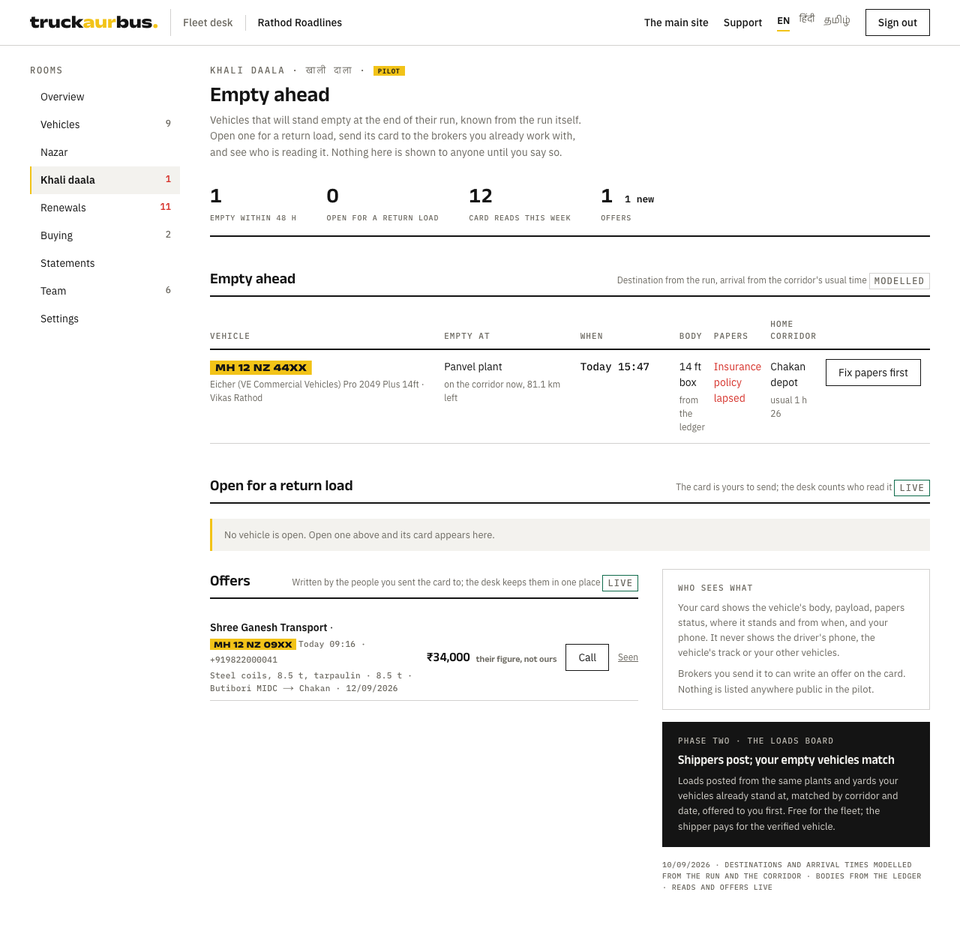Open the main site link
This screenshot has height=937, width=960.
pyautogui.click(x=676, y=23)
